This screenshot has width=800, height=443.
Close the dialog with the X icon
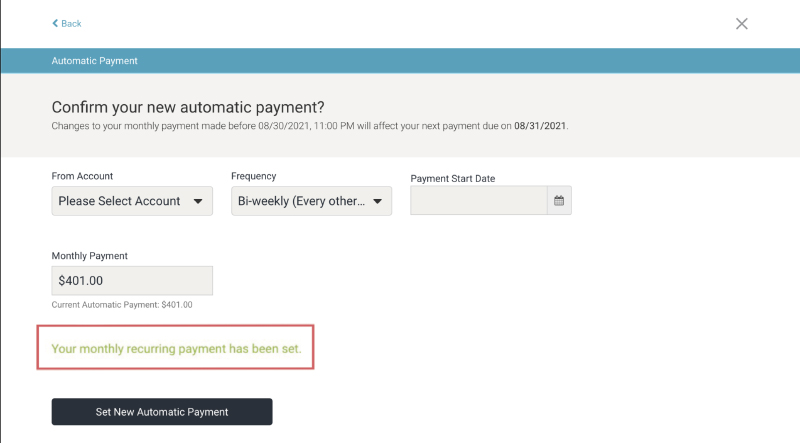(x=742, y=23)
